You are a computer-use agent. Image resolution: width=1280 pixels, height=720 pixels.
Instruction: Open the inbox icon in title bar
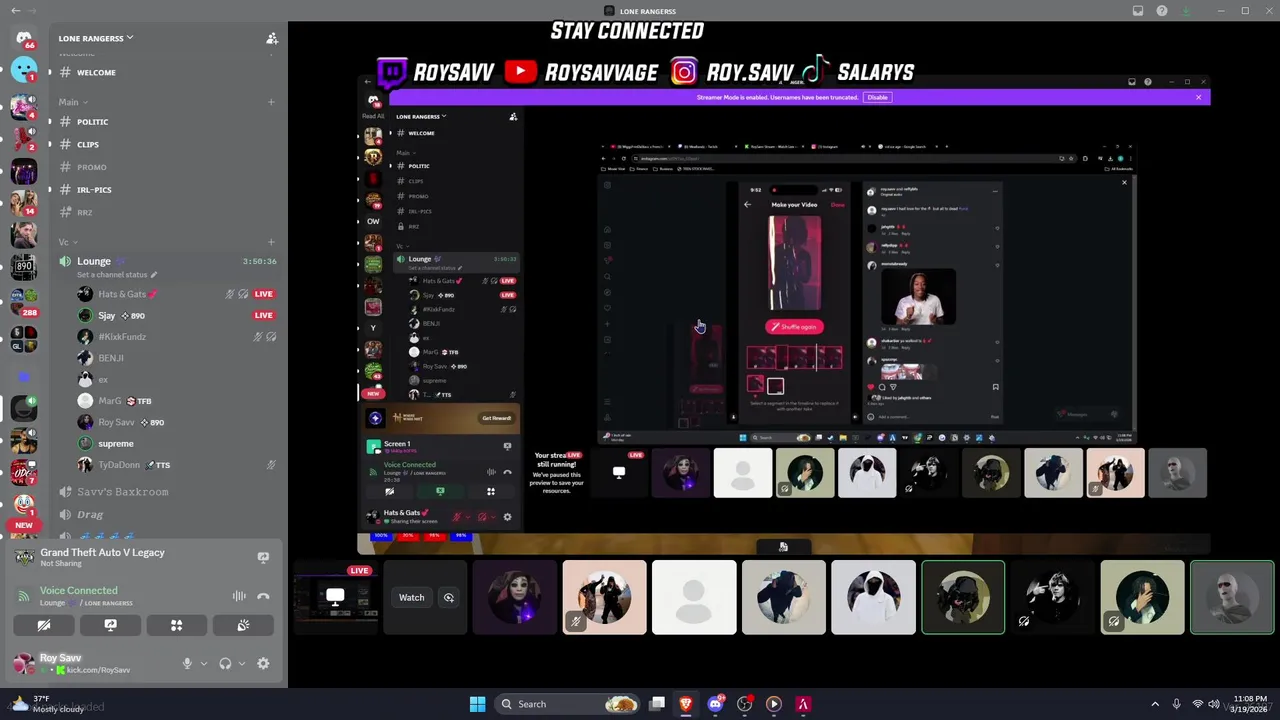click(x=1138, y=11)
